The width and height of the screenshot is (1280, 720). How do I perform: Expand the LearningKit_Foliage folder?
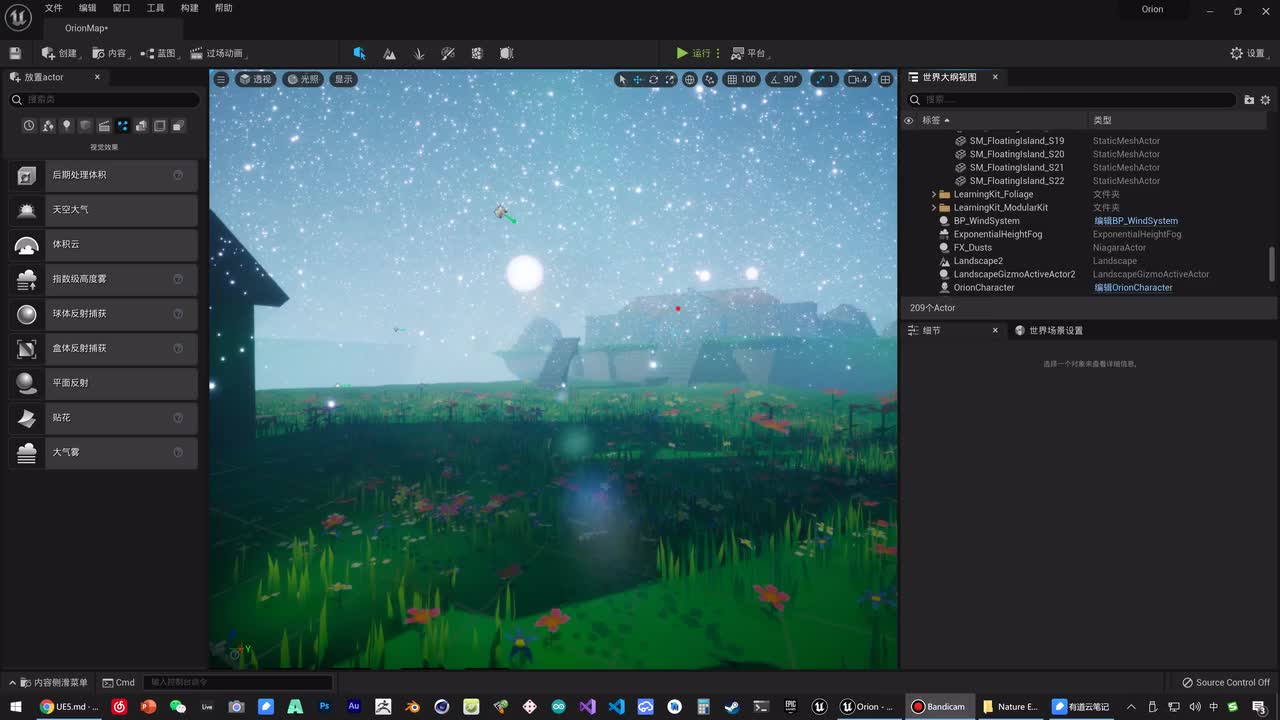(x=934, y=194)
